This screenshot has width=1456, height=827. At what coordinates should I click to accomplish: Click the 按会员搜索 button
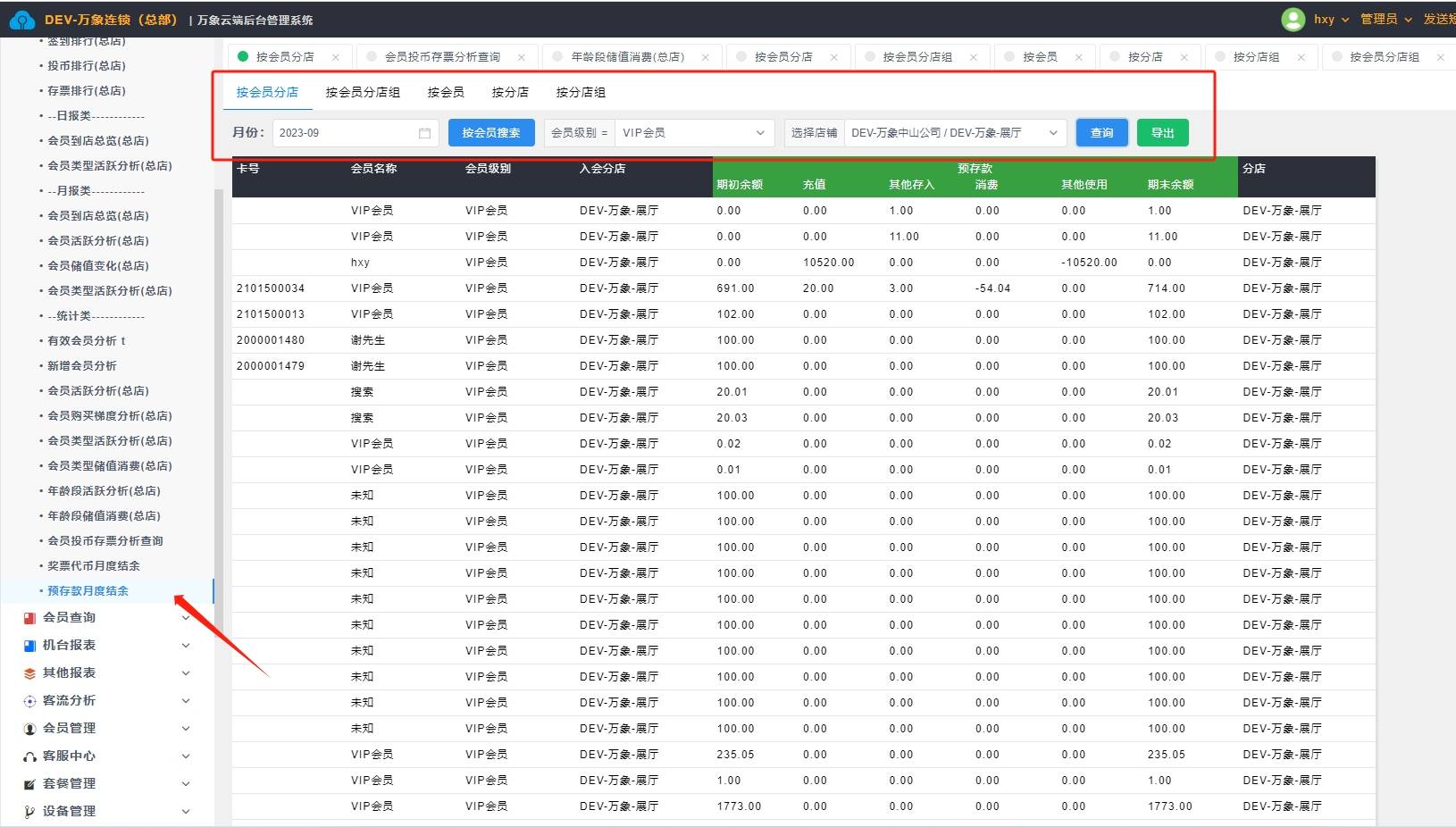pos(491,133)
